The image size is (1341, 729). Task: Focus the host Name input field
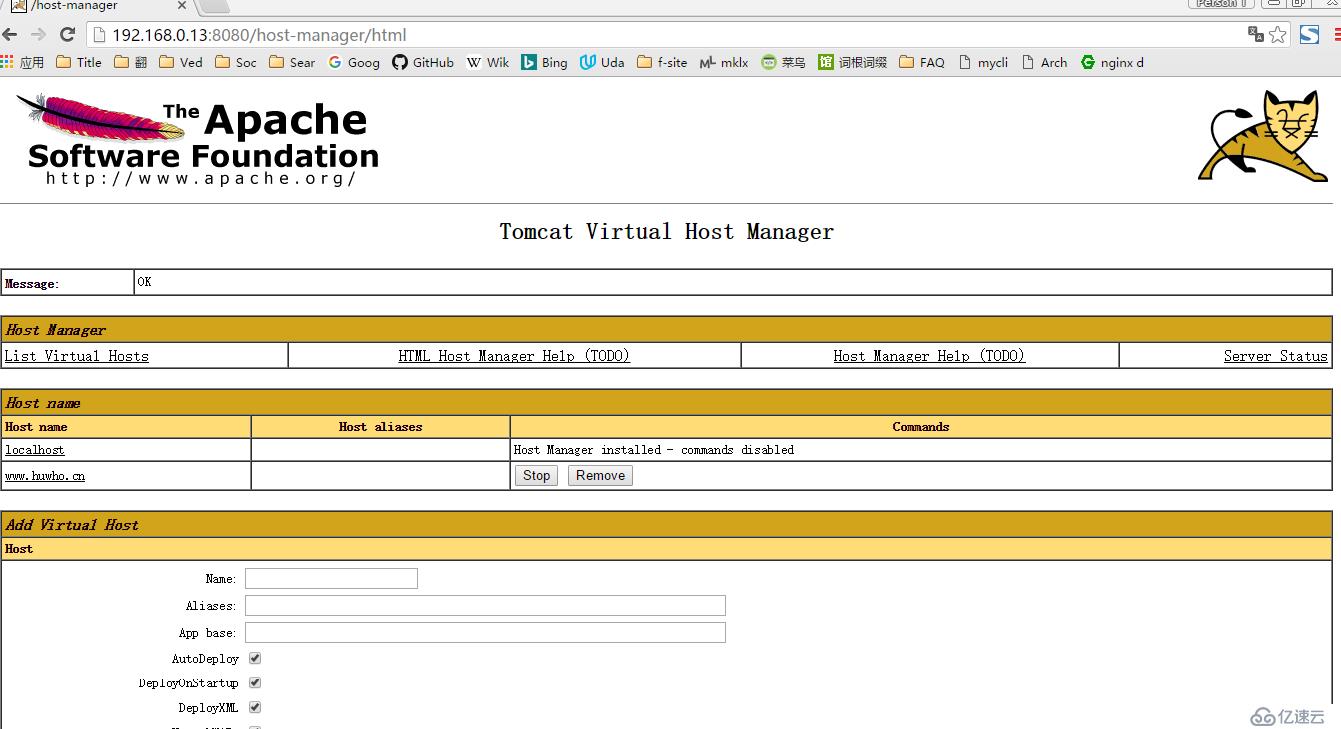coord(331,579)
